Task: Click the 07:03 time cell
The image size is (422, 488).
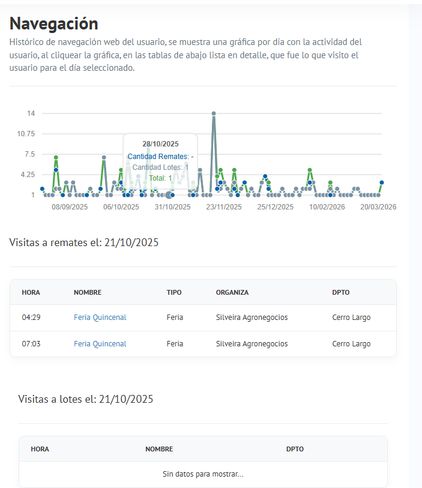Action: (31, 344)
